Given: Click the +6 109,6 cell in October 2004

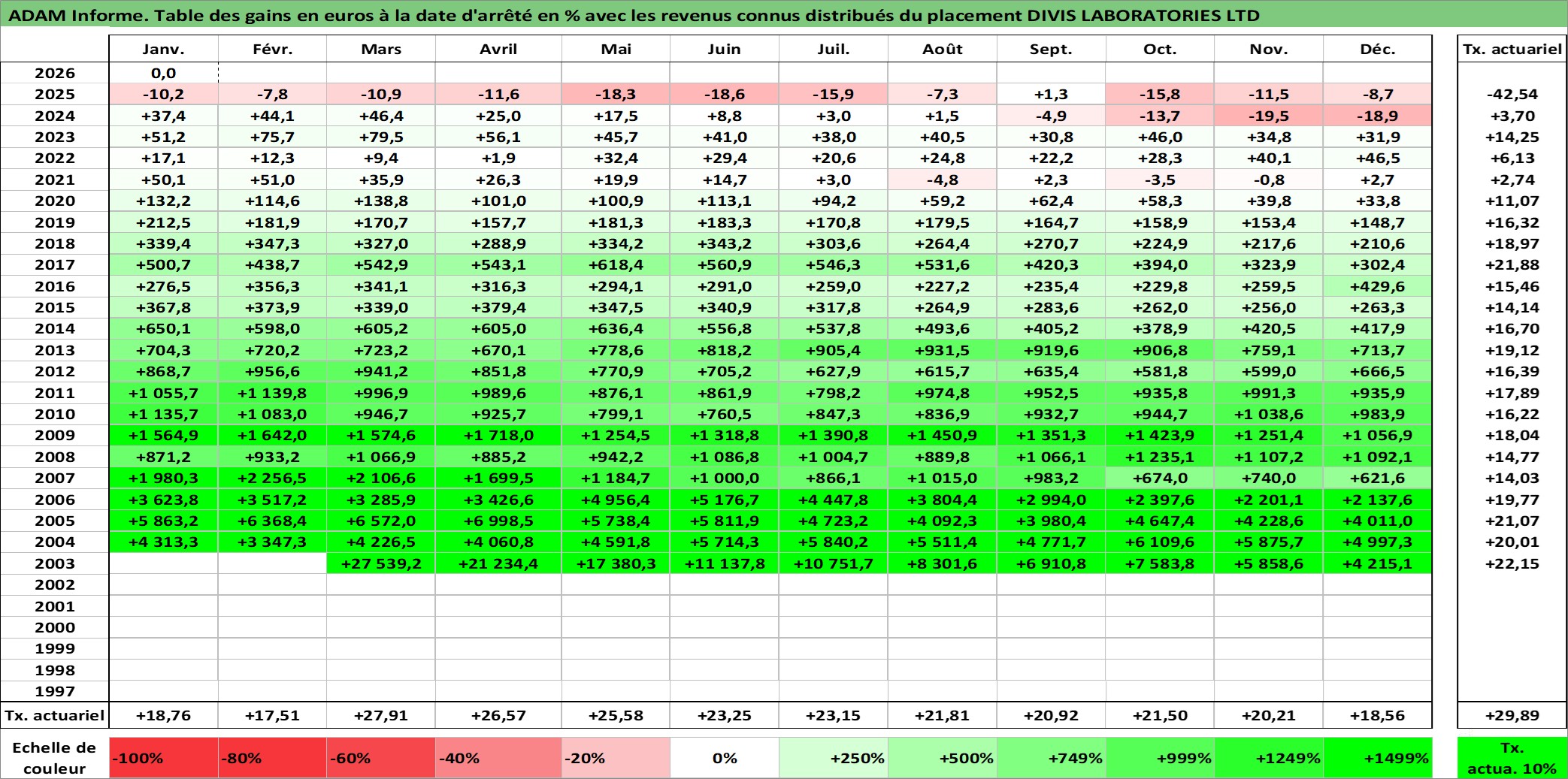Looking at the screenshot, I should (x=1160, y=542).
